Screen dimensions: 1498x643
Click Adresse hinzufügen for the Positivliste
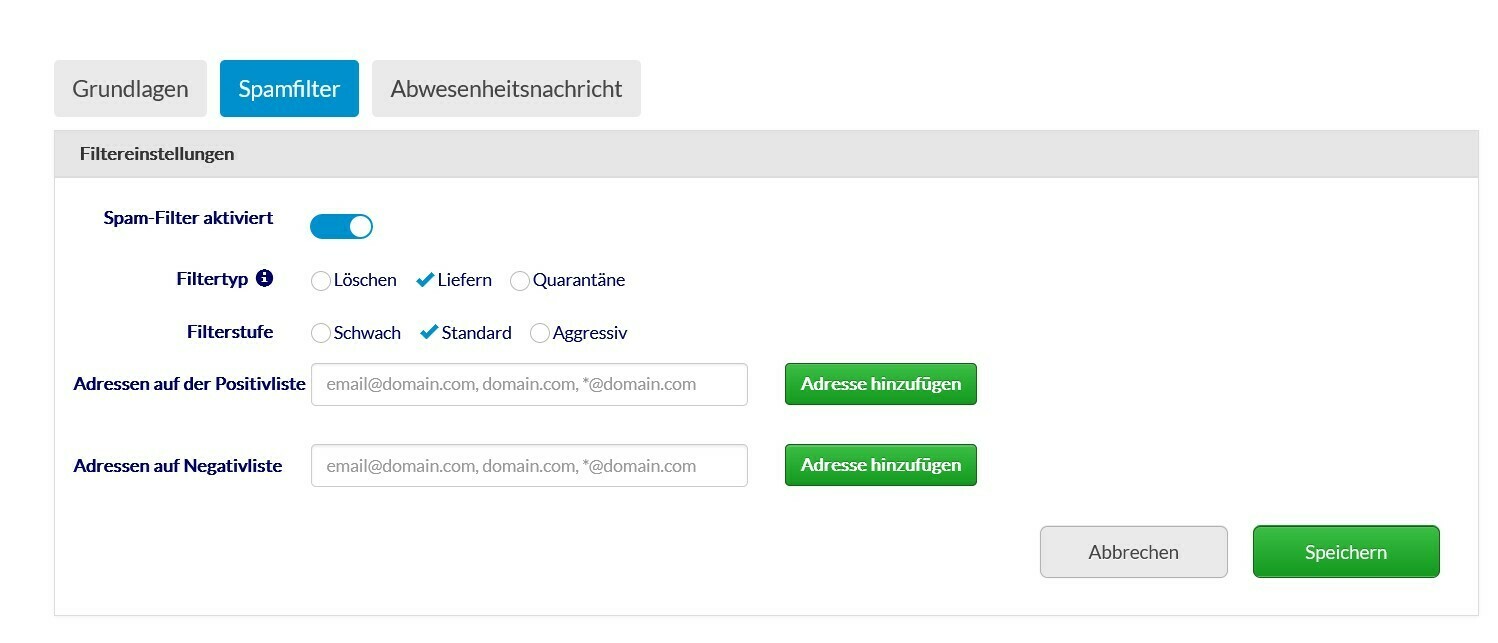point(881,384)
